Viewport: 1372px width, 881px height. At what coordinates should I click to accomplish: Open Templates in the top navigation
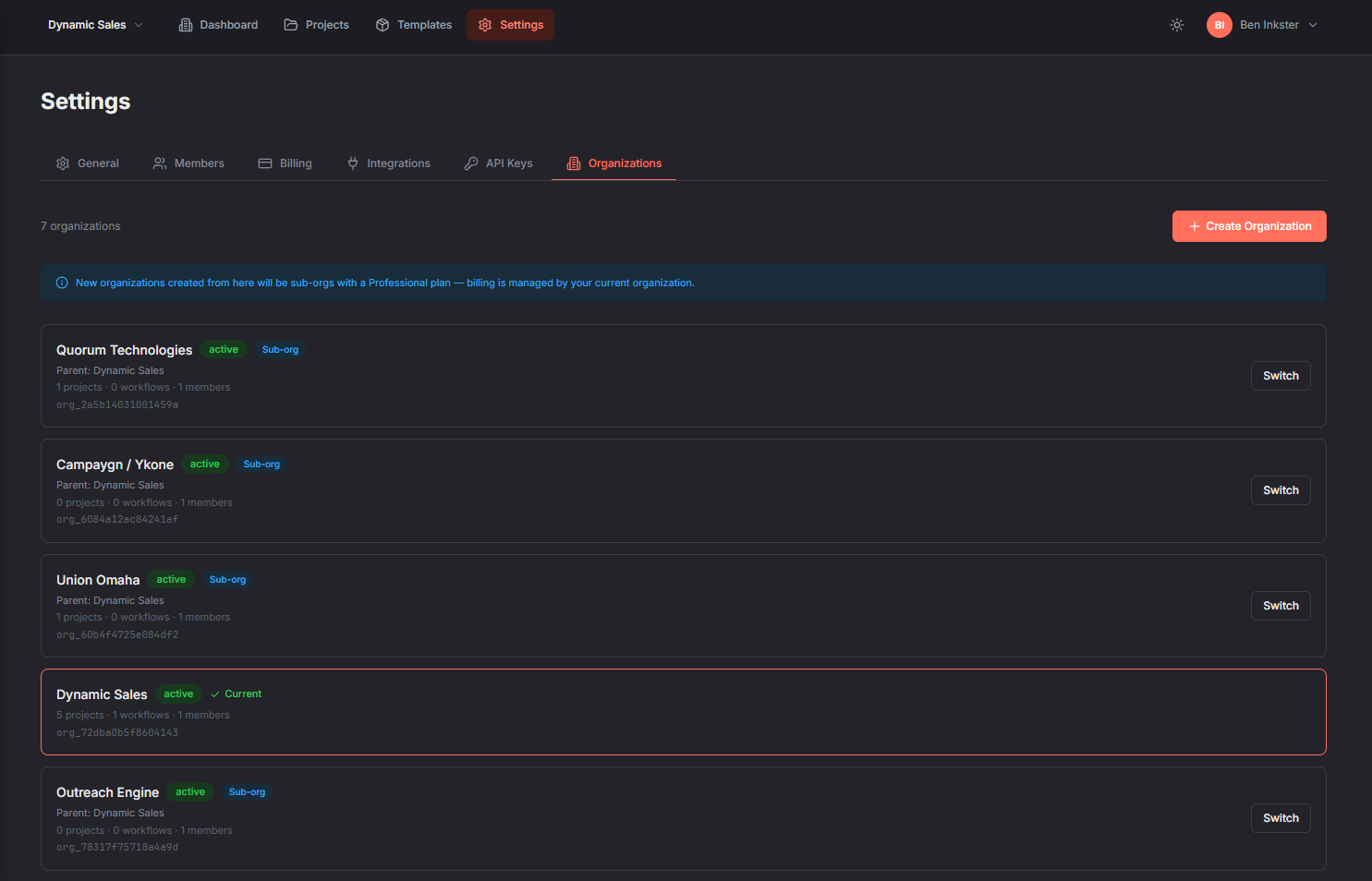[x=414, y=25]
